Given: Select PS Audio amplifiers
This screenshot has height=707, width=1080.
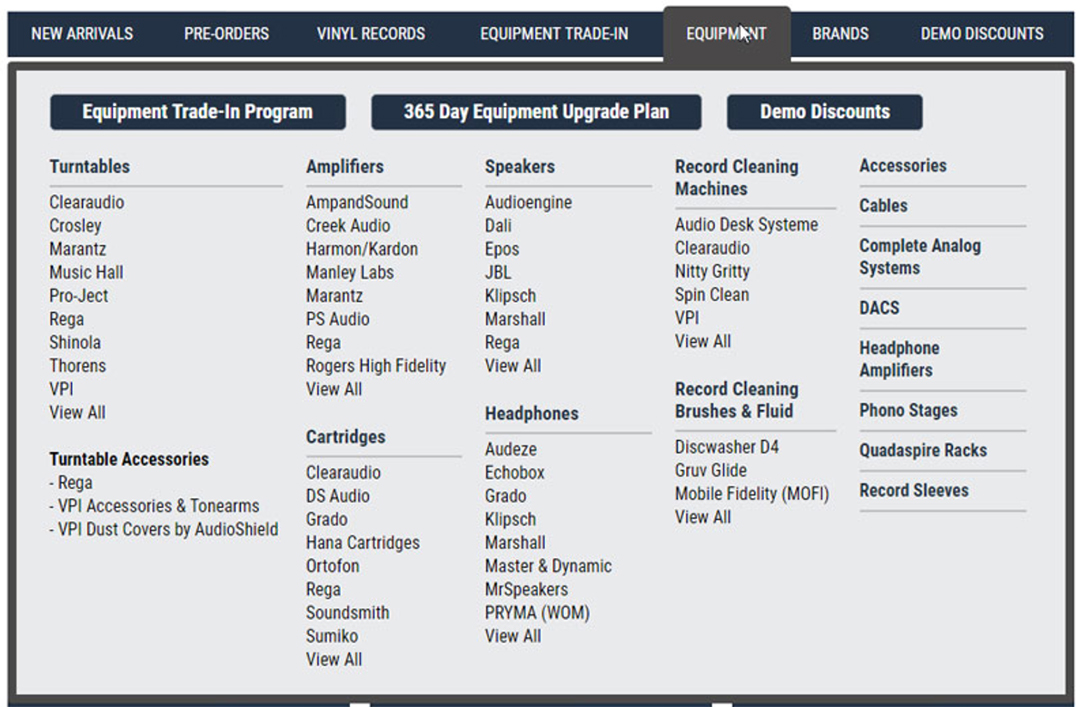Looking at the screenshot, I should (x=338, y=320).
